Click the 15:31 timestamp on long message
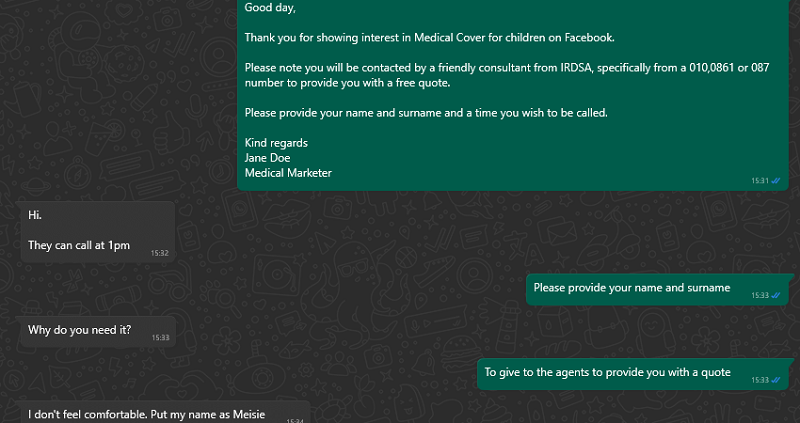 click(759, 181)
